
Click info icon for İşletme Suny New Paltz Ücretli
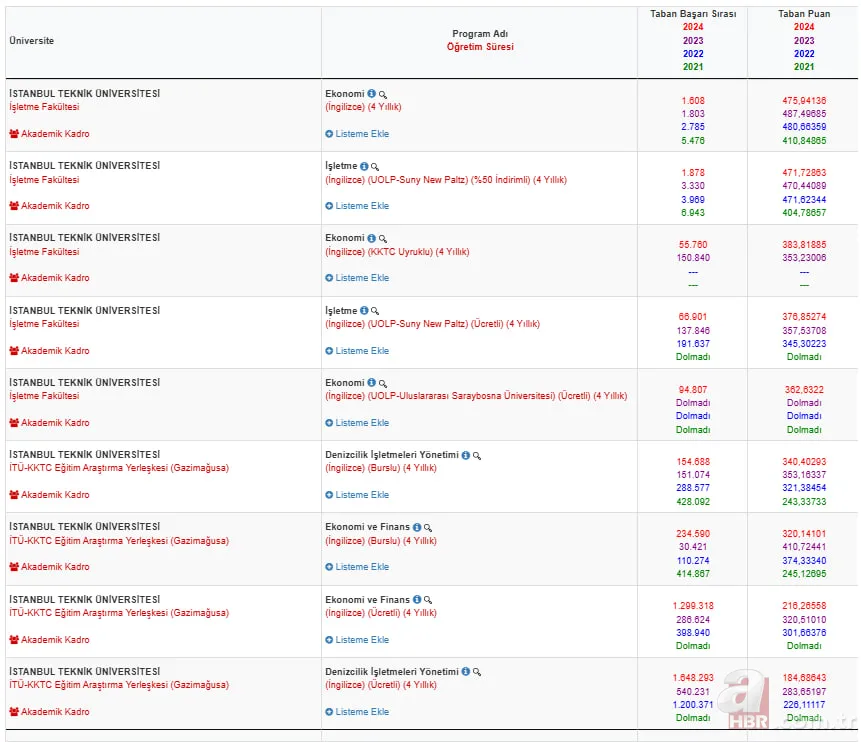click(x=364, y=311)
